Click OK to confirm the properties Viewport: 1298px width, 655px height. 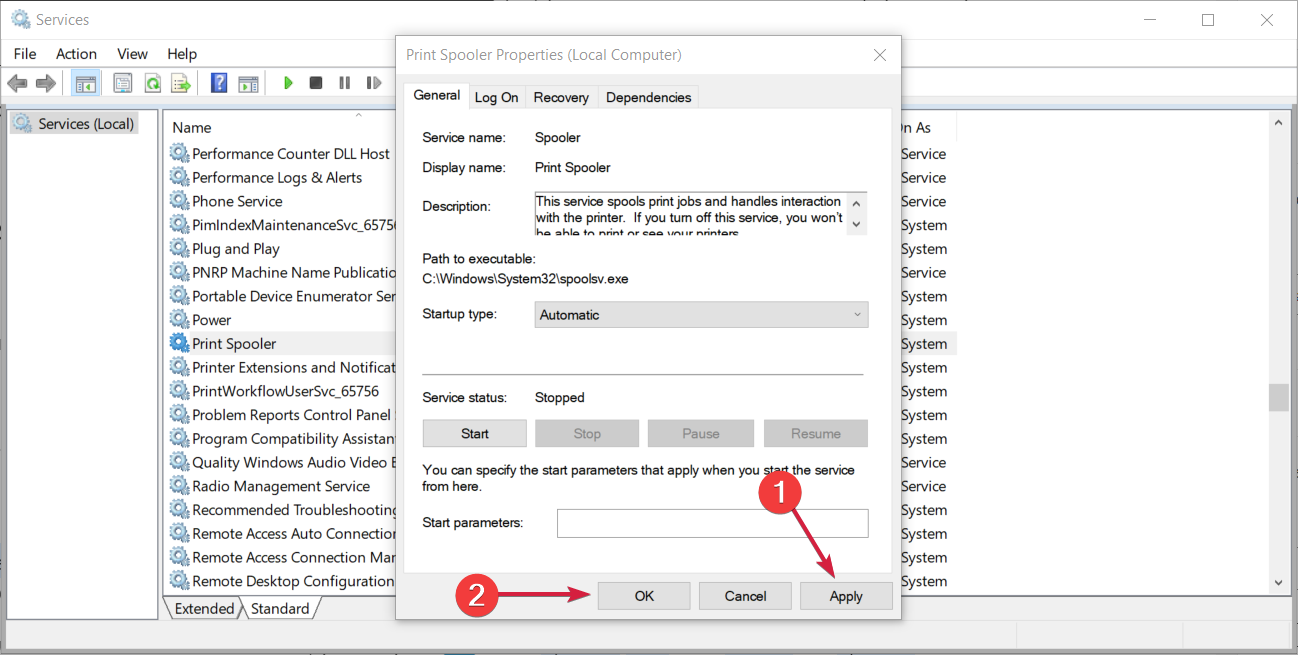pyautogui.click(x=644, y=596)
